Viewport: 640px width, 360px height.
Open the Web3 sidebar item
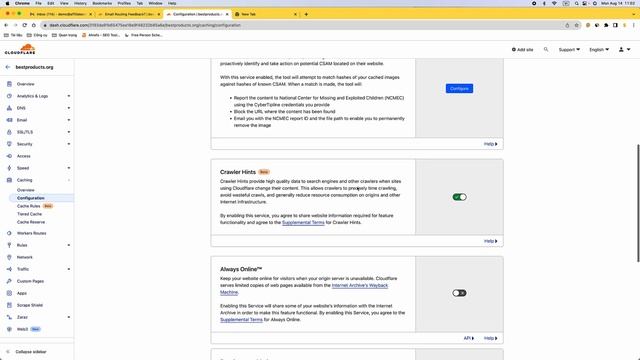coord(22,329)
